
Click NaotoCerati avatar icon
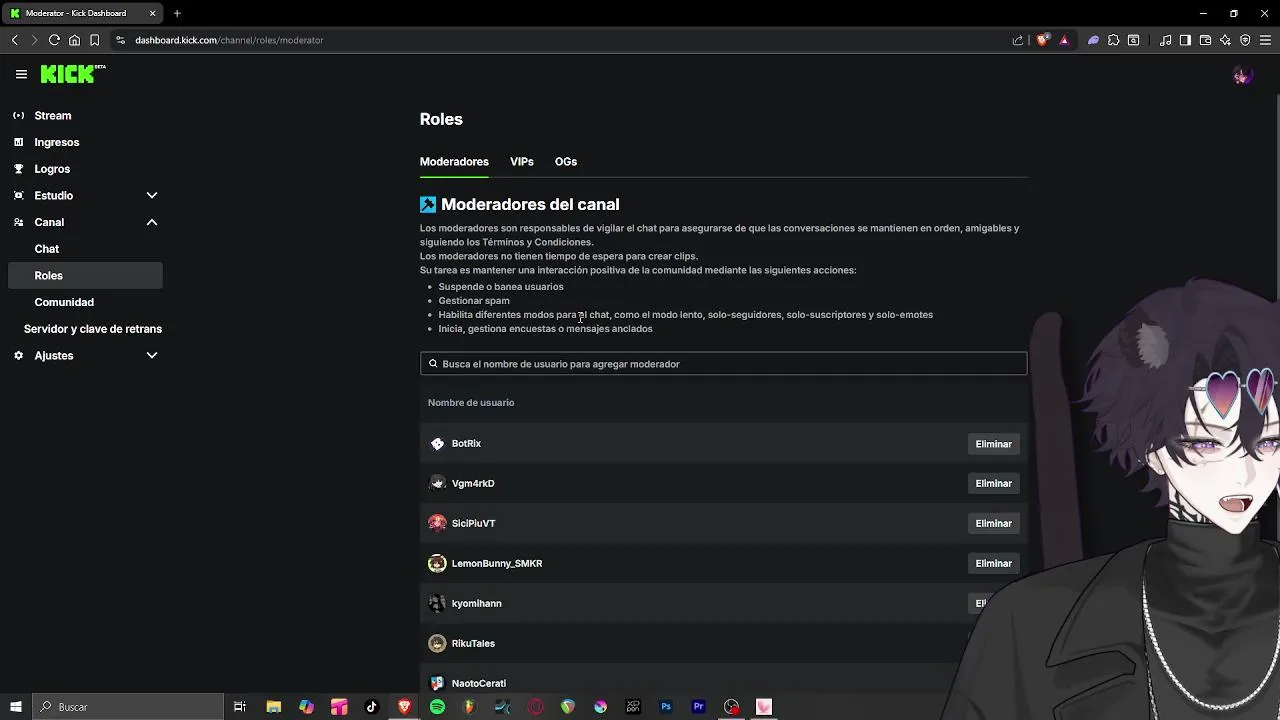[437, 683]
